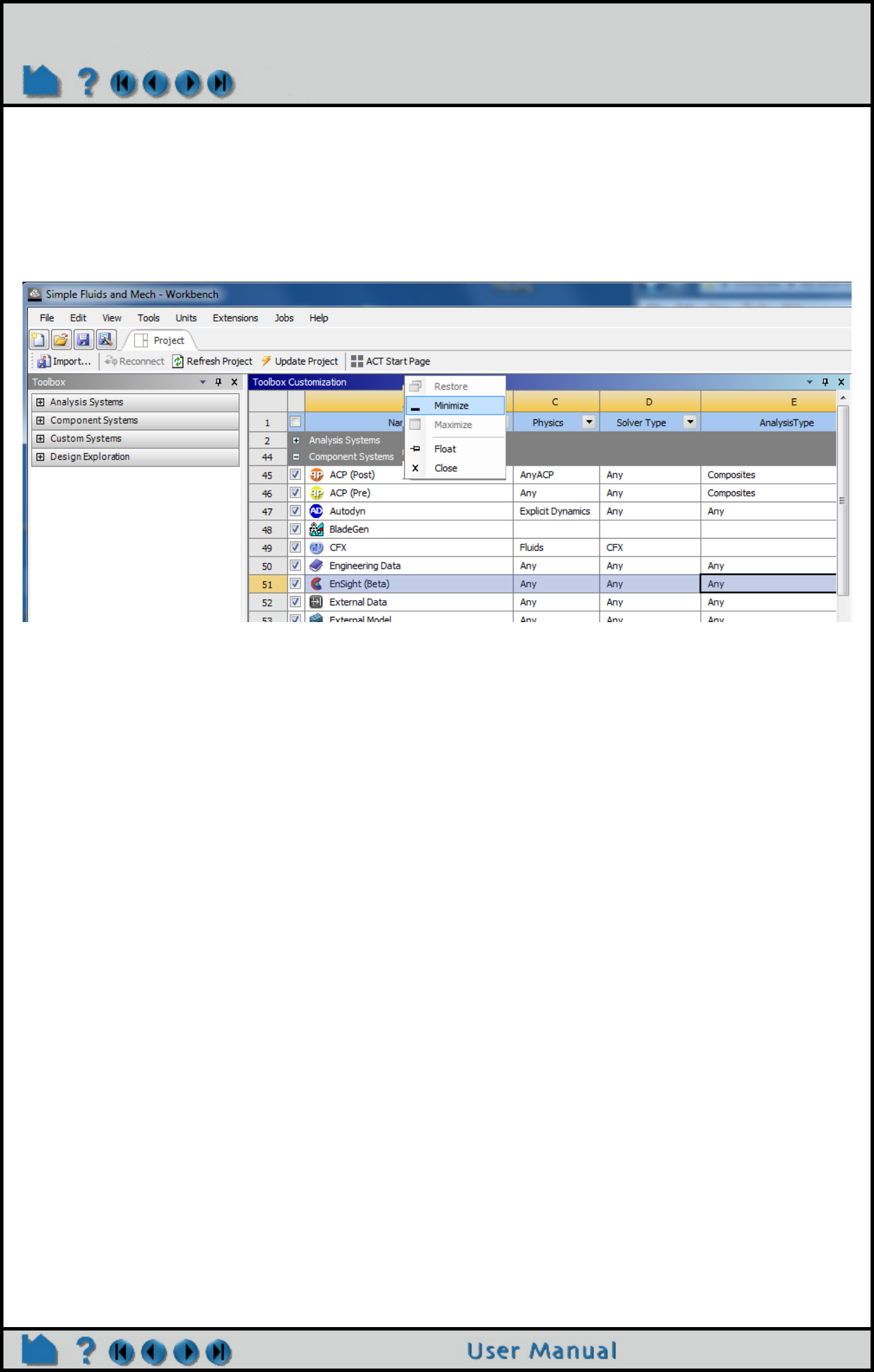Expand Custom Systems in the Toolbox tree
This screenshot has width=874, height=1372.
coord(40,438)
